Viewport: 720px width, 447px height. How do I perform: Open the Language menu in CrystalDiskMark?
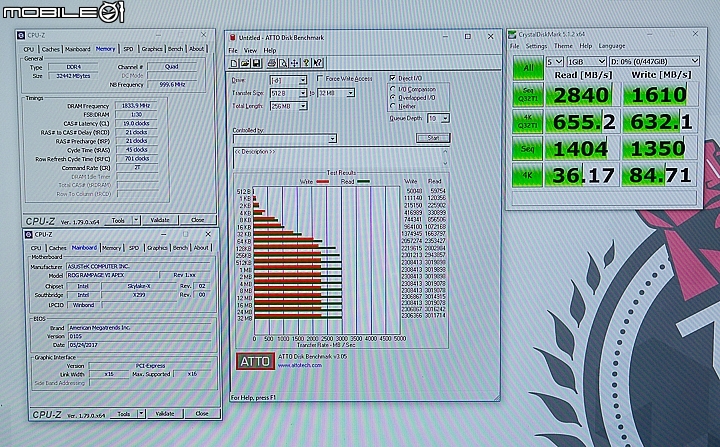[612, 46]
